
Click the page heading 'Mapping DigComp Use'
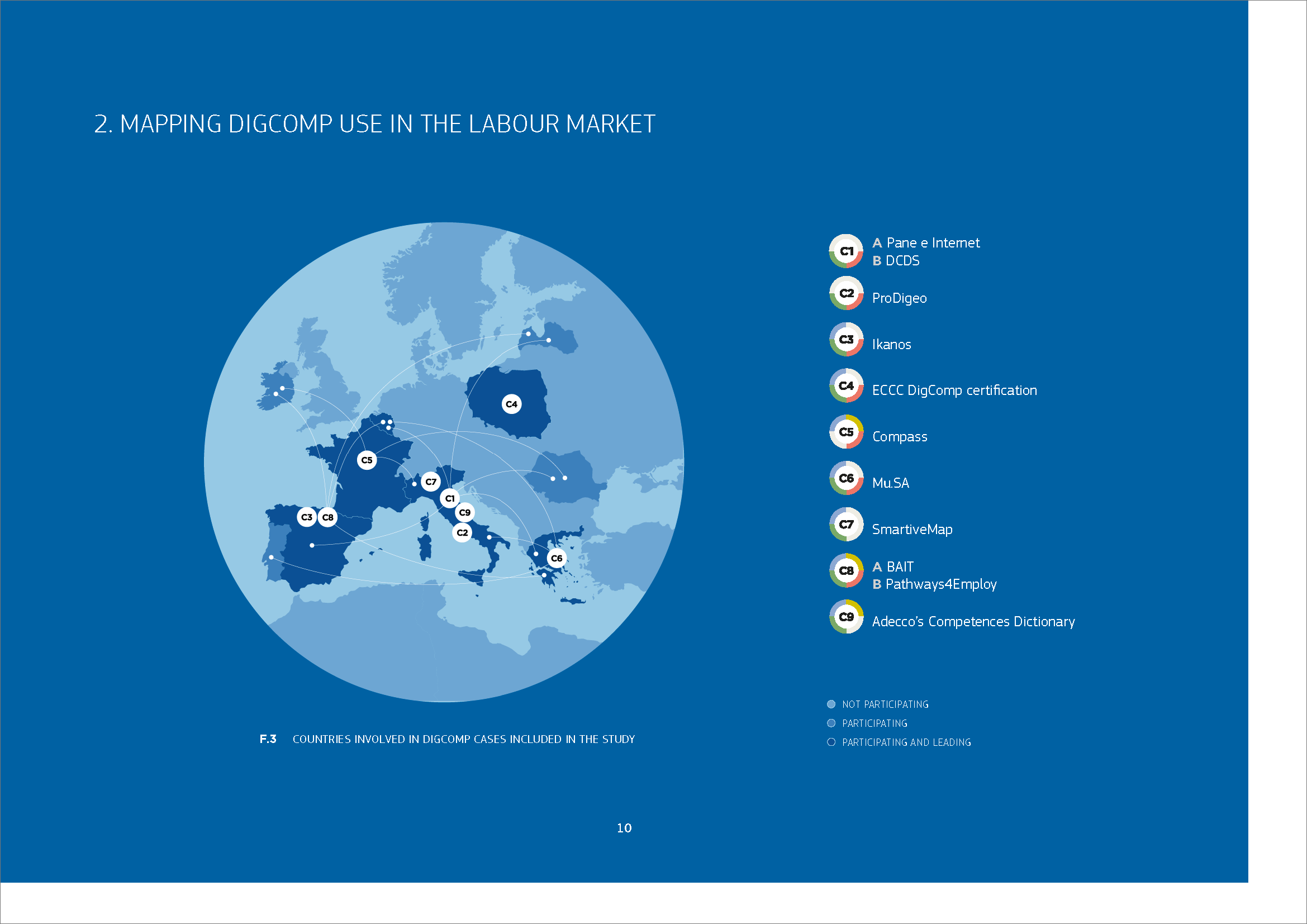point(374,124)
